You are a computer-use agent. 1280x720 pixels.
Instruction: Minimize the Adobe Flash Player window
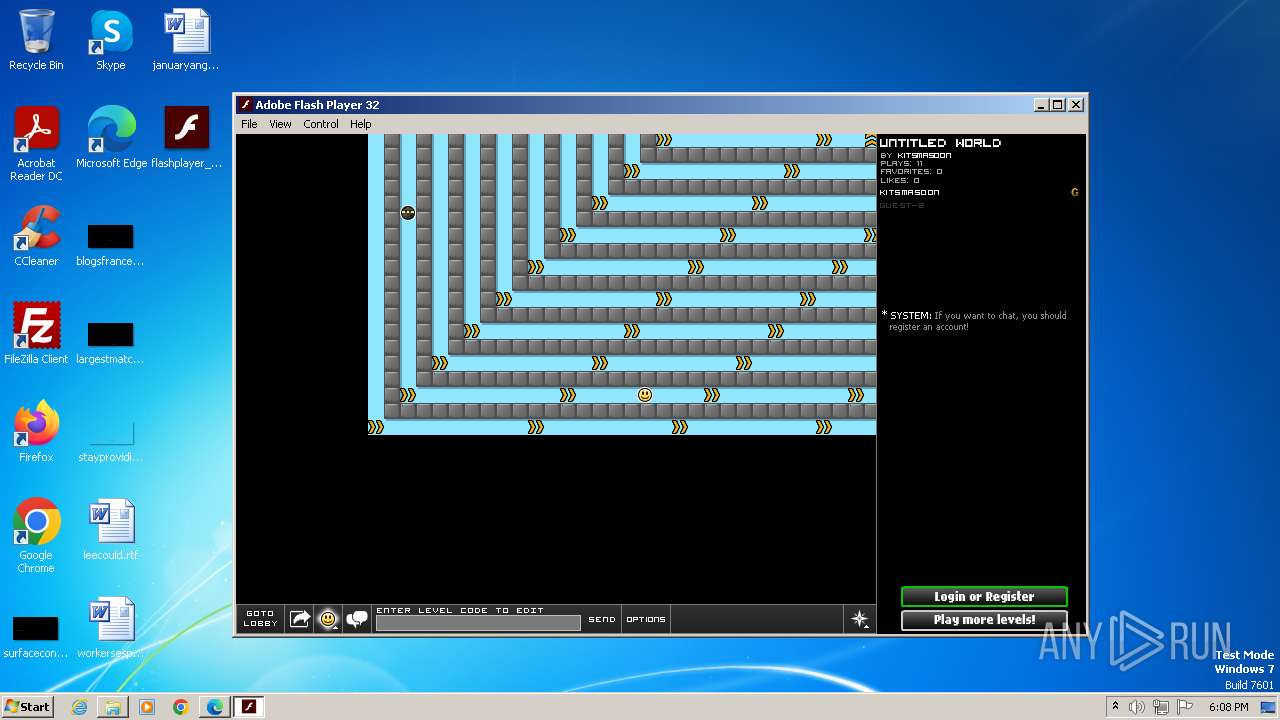click(1041, 105)
